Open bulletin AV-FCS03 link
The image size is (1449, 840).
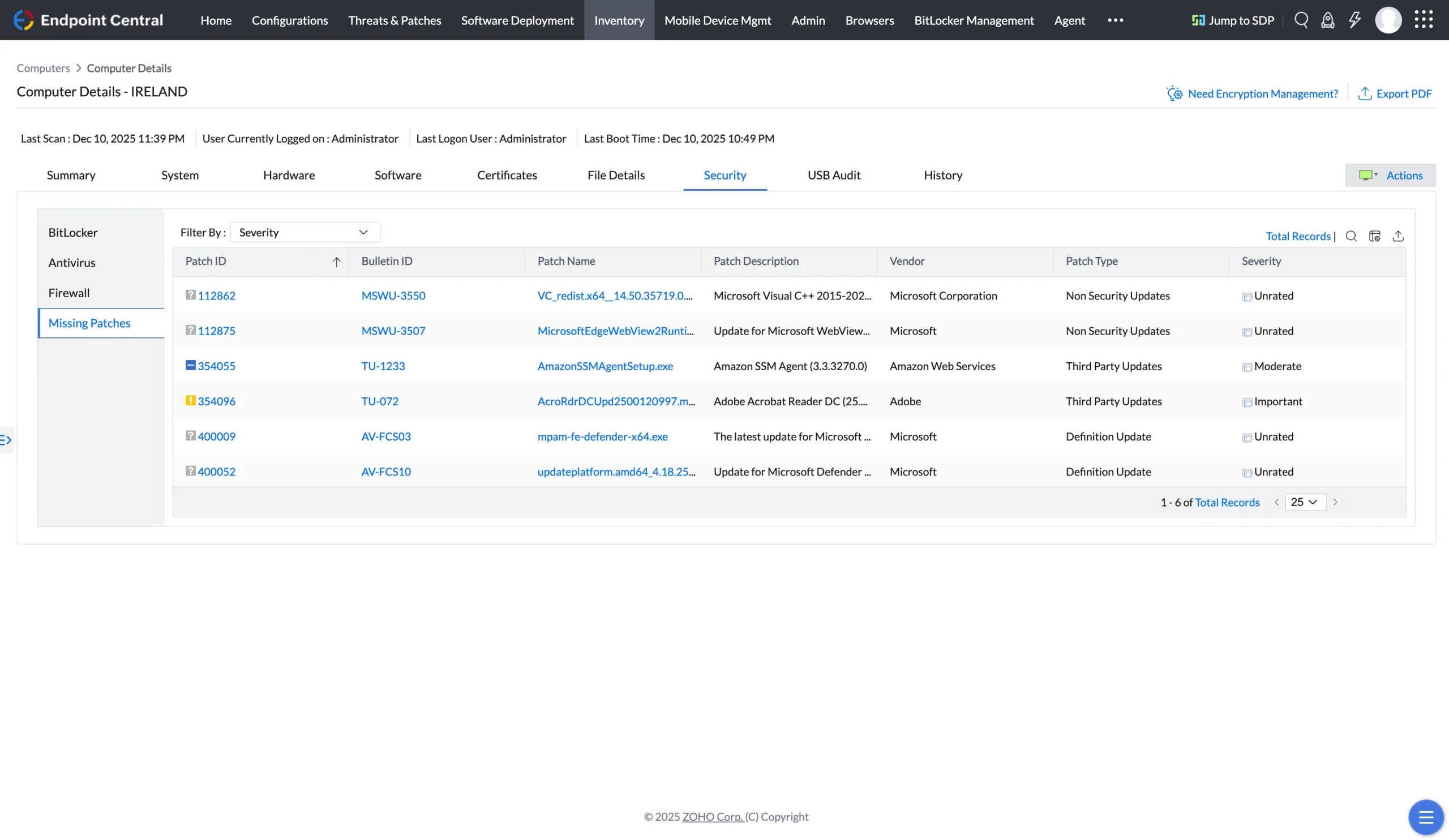pos(386,436)
